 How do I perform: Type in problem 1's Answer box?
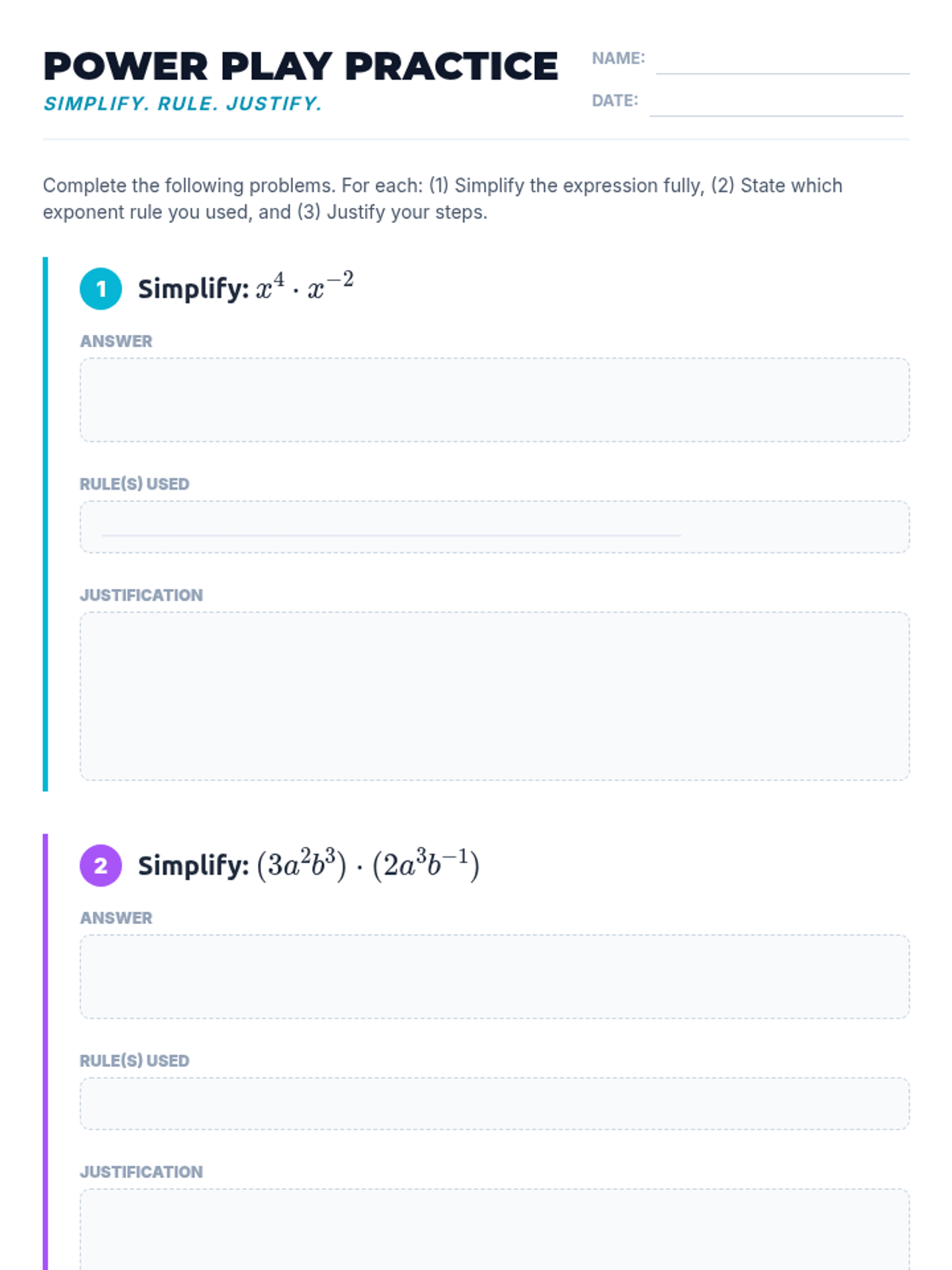tap(494, 400)
